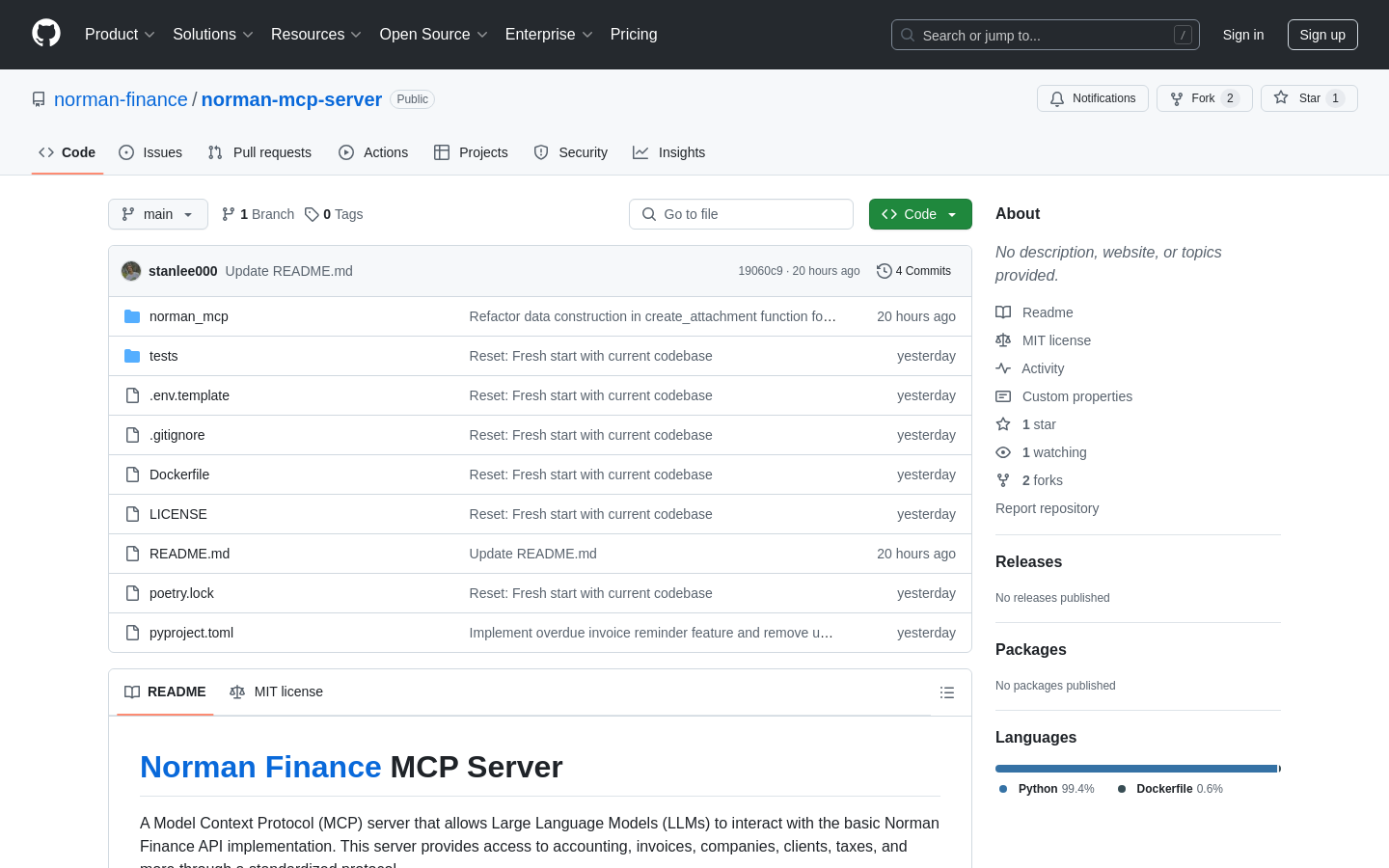Switch to the Security tab

(x=571, y=152)
